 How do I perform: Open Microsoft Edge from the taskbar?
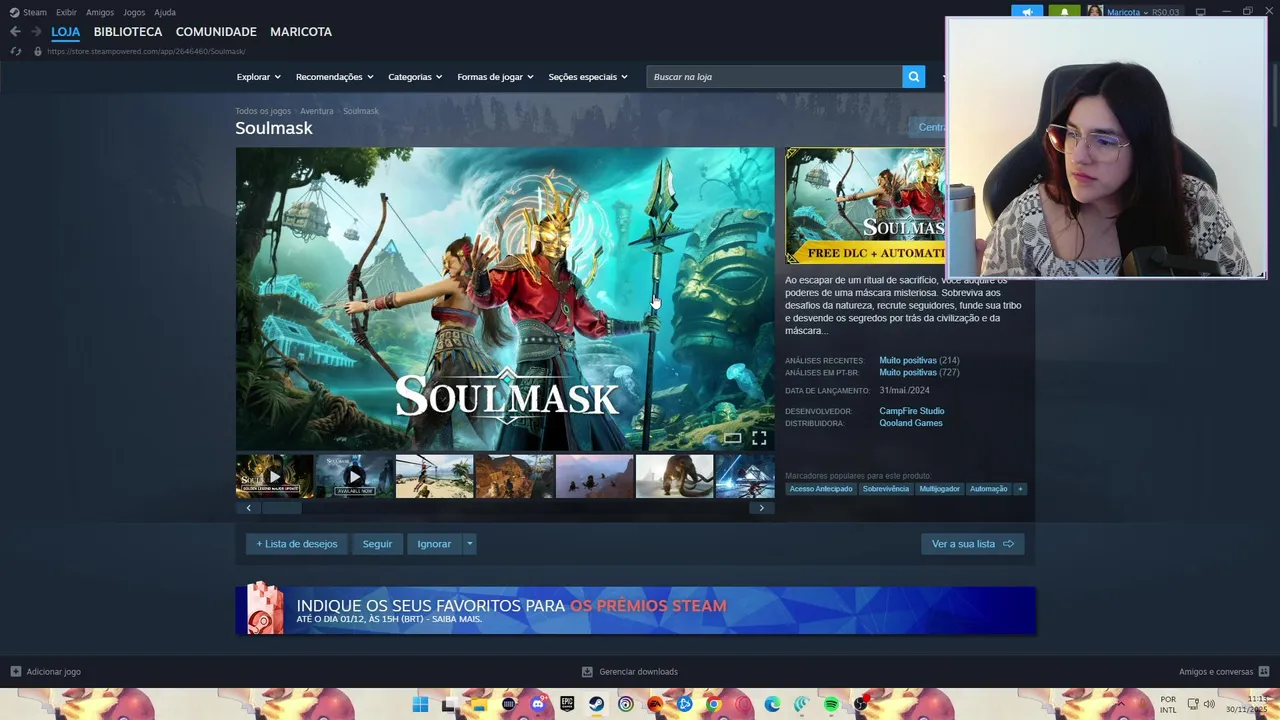[772, 705]
